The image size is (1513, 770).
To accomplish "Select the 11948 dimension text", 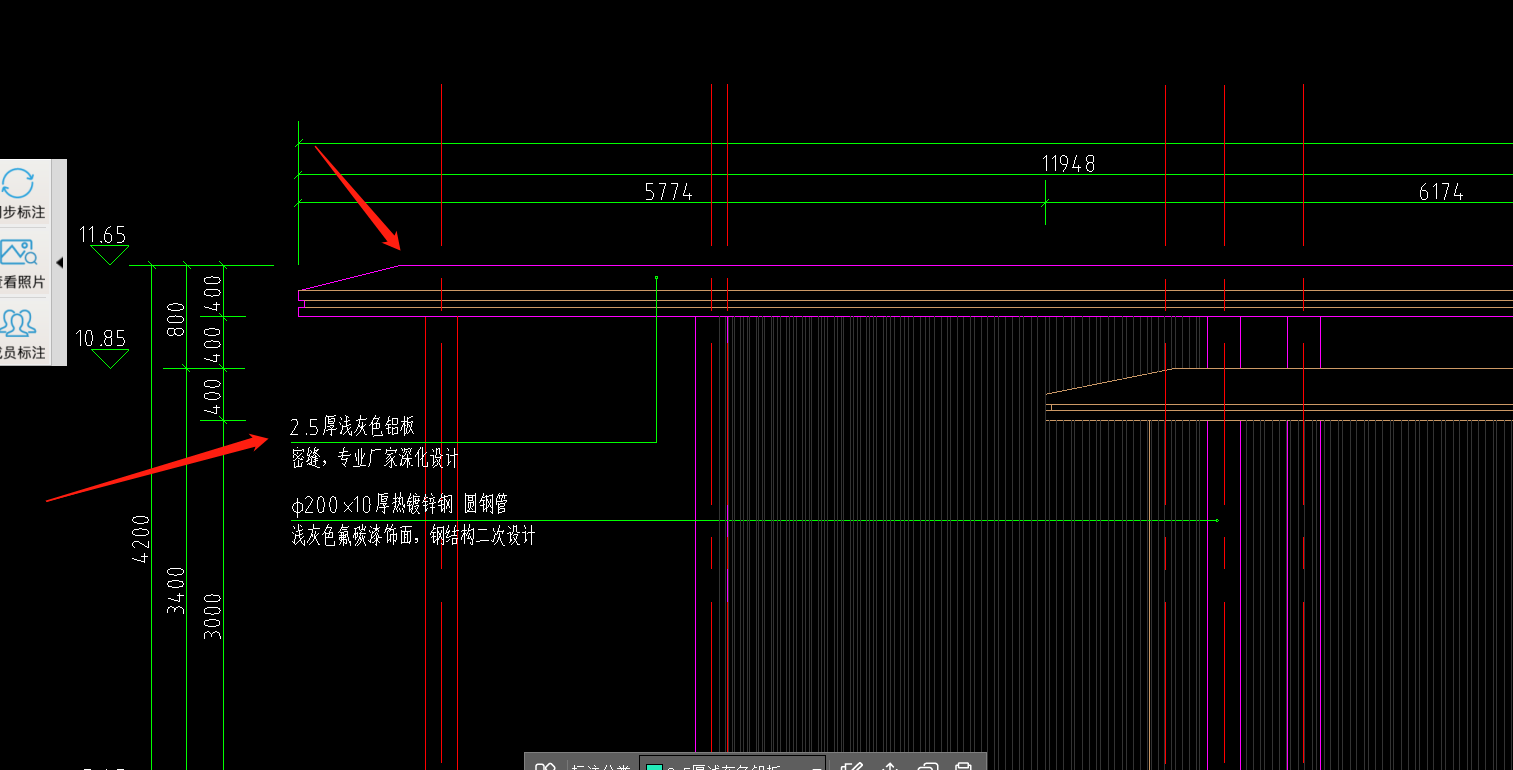I will pyautogui.click(x=1068, y=164).
